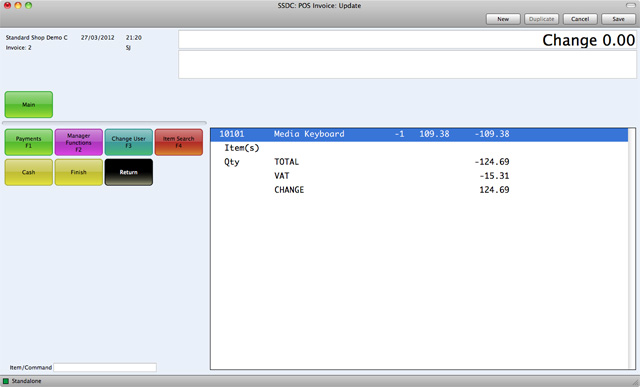Open the green Main button
This screenshot has width=640, height=387.
(x=29, y=105)
